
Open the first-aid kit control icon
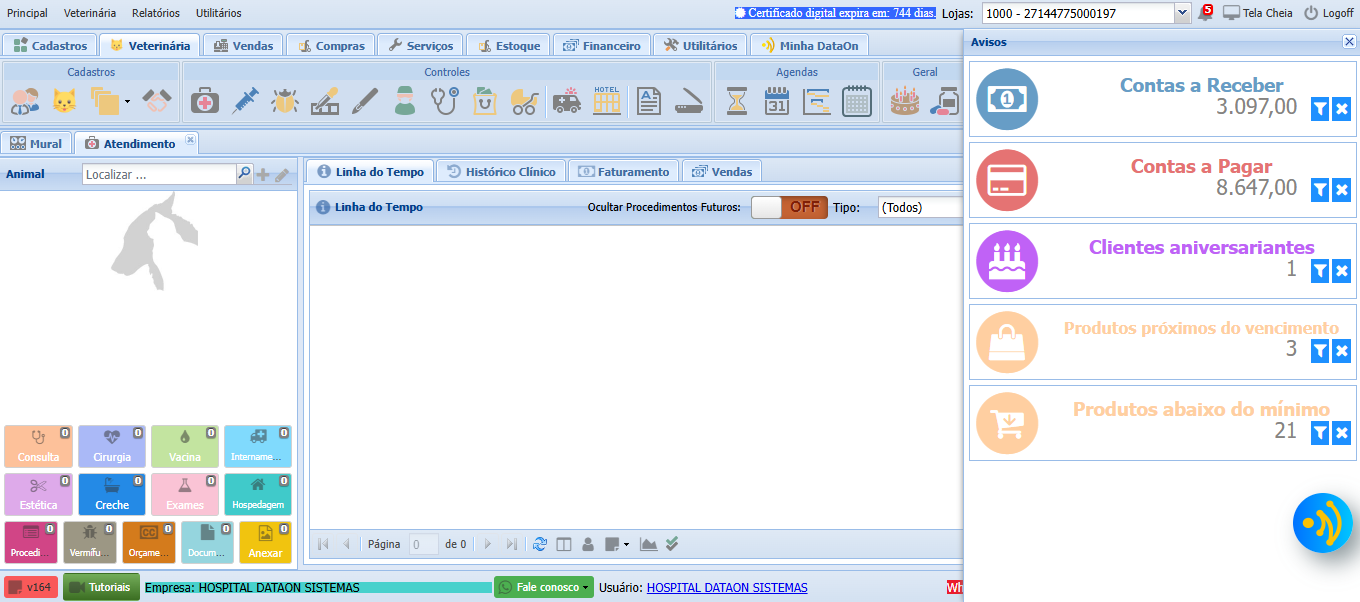(x=205, y=100)
